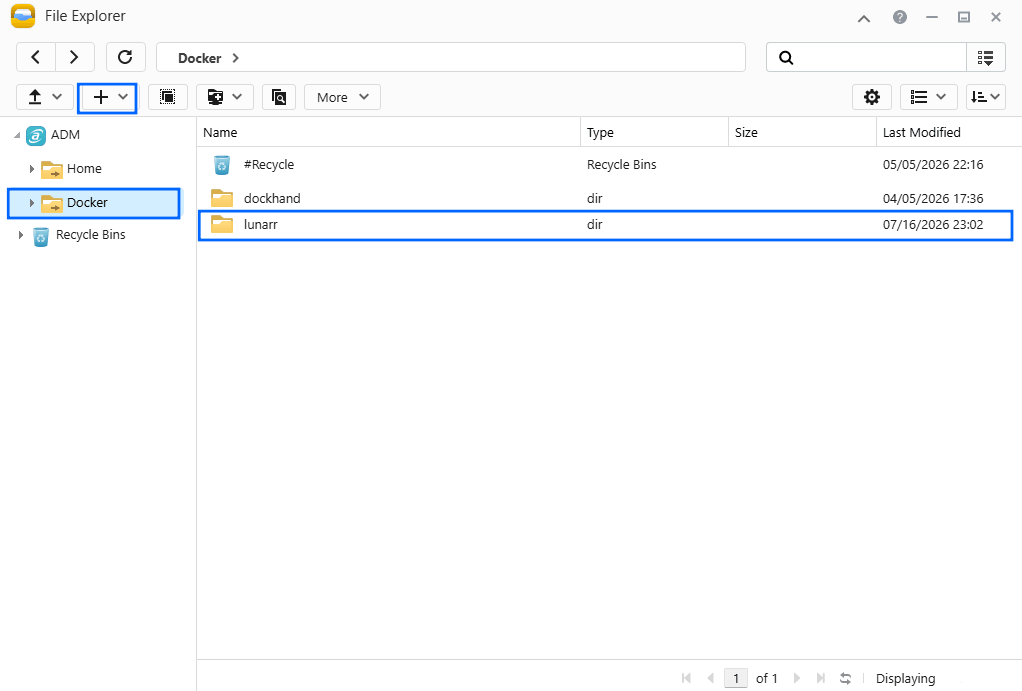Sort by Last Modified column header

[x=949, y=132]
